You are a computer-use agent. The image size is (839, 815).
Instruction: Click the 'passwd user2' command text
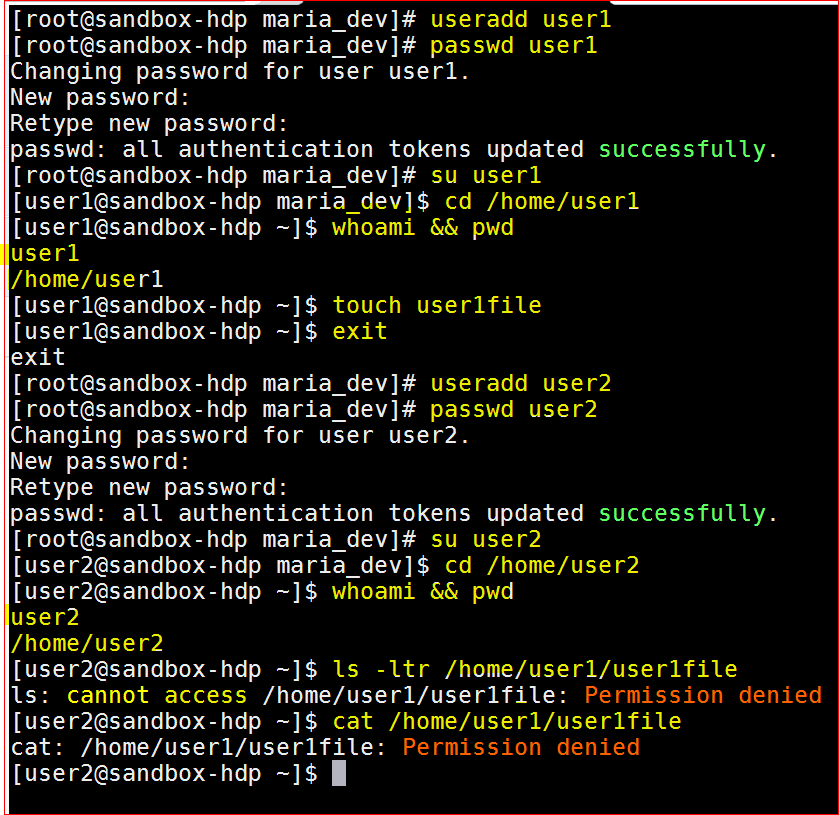point(514,410)
